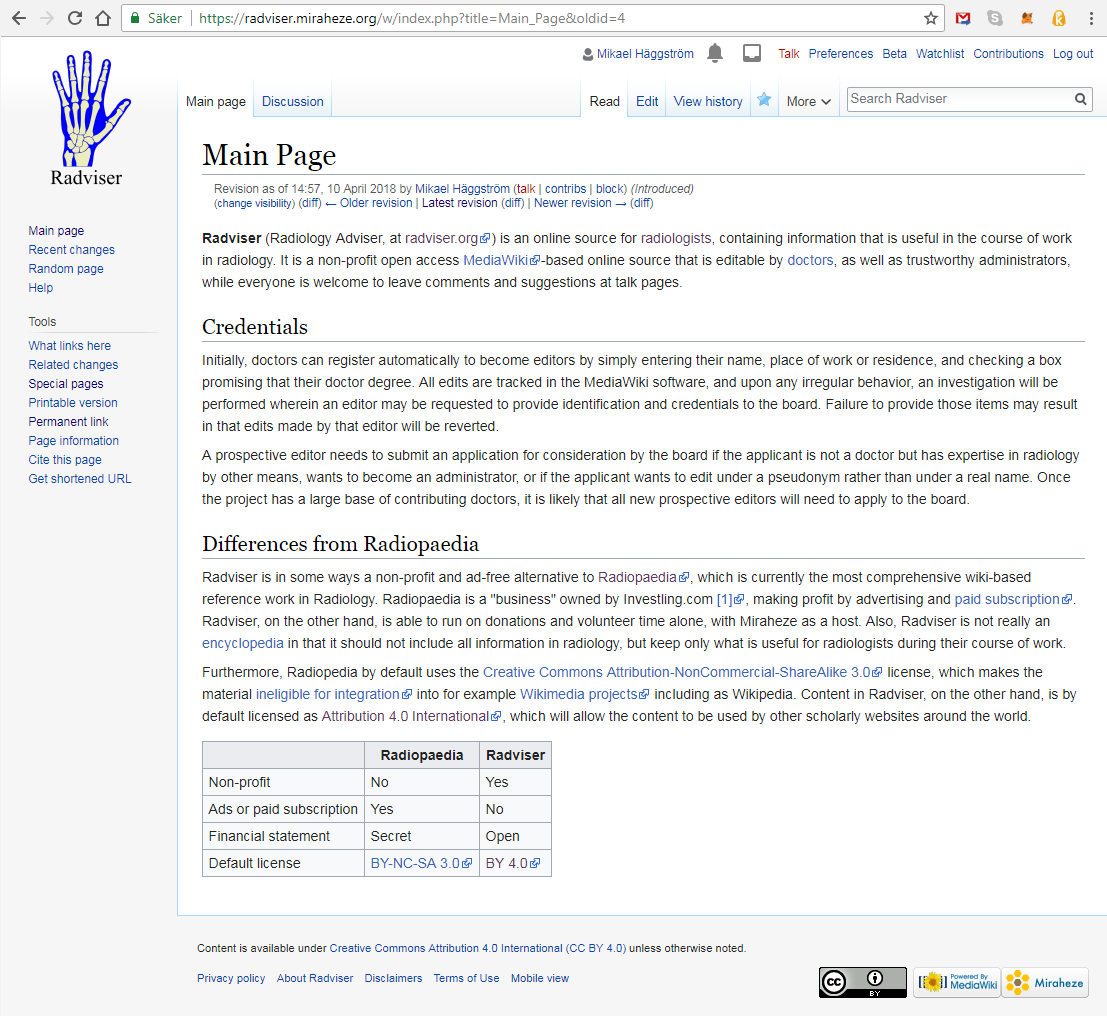Click the Miraheze badge
The image size is (1107, 1016).
(x=1045, y=982)
